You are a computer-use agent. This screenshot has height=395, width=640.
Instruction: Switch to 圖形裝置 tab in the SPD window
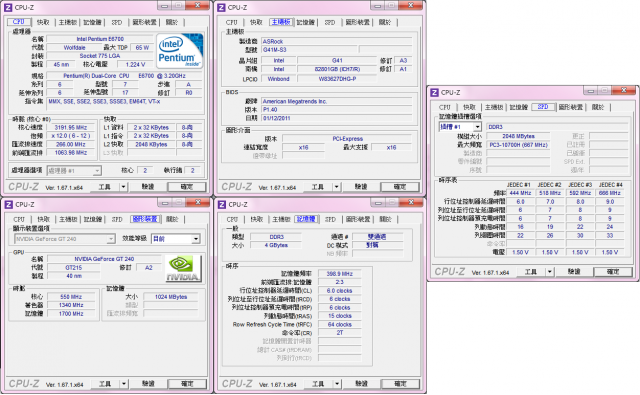pyautogui.click(x=571, y=107)
